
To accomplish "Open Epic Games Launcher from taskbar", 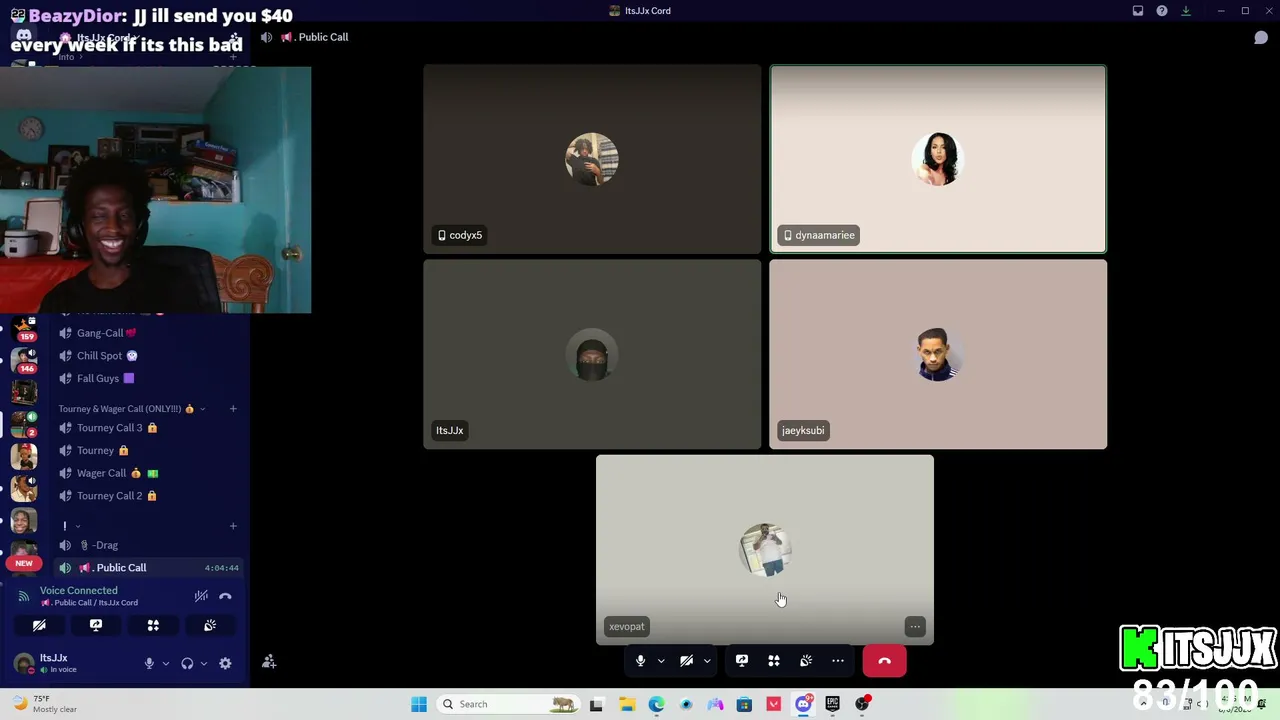I will [832, 704].
